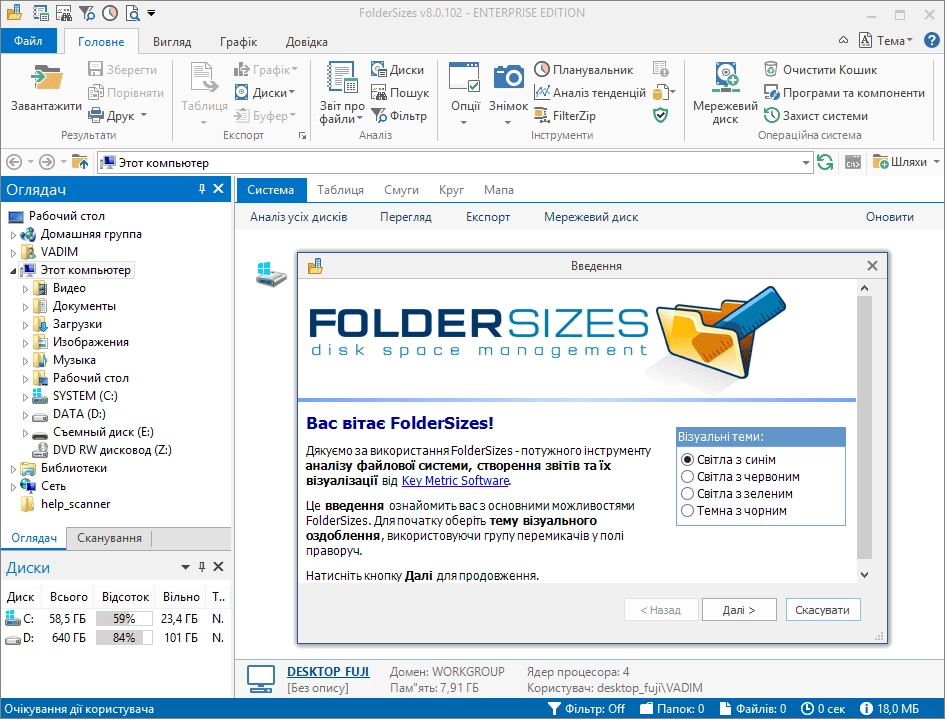Click the Фільтр: Off status bar indicator

click(x=586, y=709)
